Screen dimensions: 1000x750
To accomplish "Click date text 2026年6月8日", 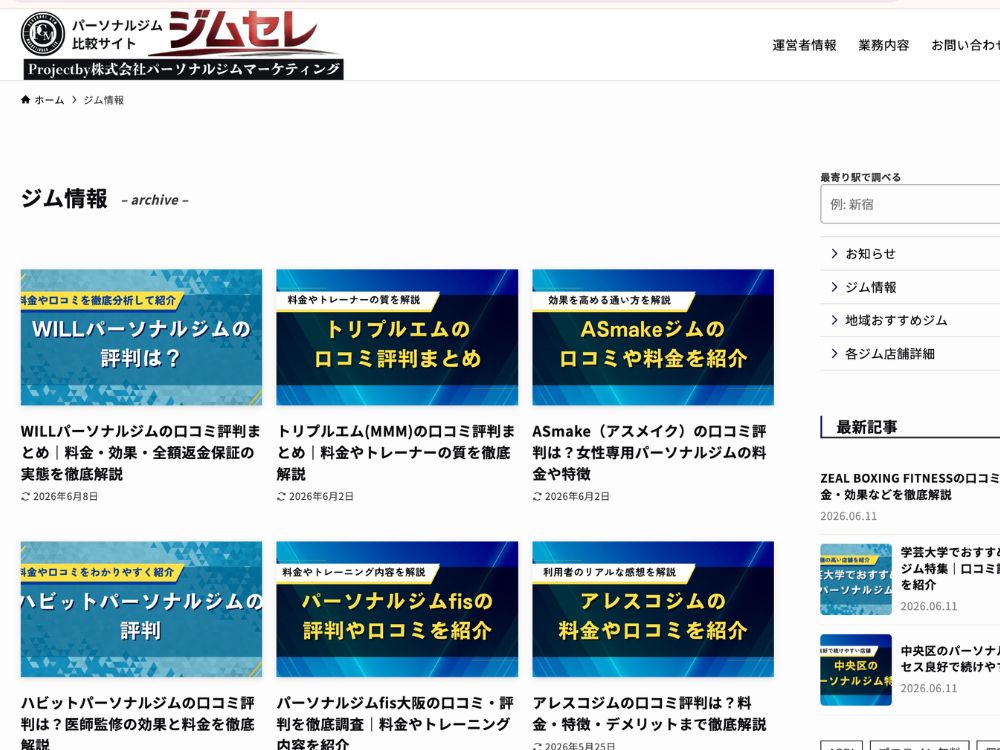I will (66, 496).
